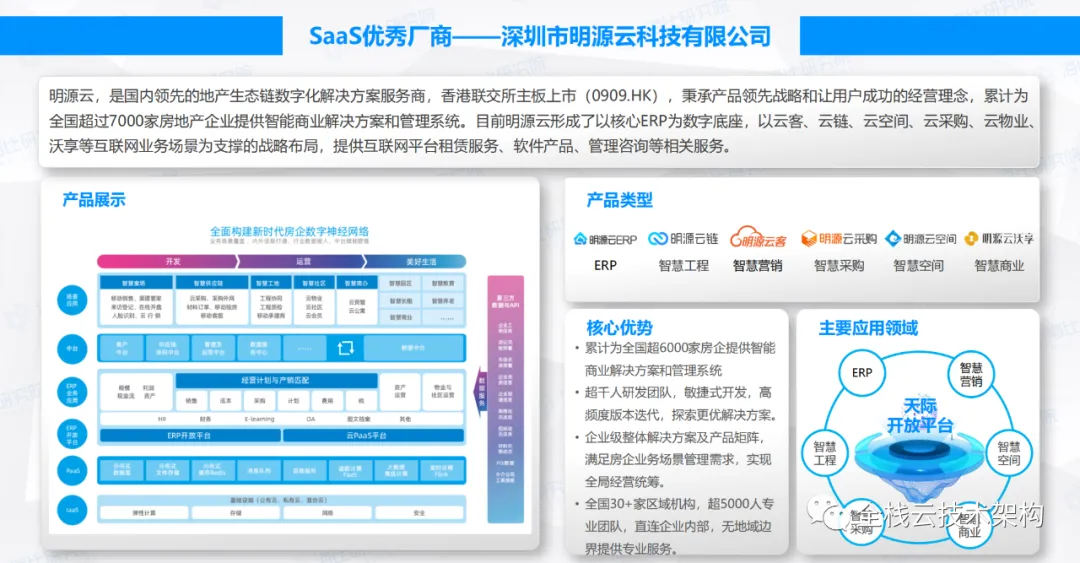Select the 美好生活 stage arrow
Screen dimensions: 1080x563
416,262
